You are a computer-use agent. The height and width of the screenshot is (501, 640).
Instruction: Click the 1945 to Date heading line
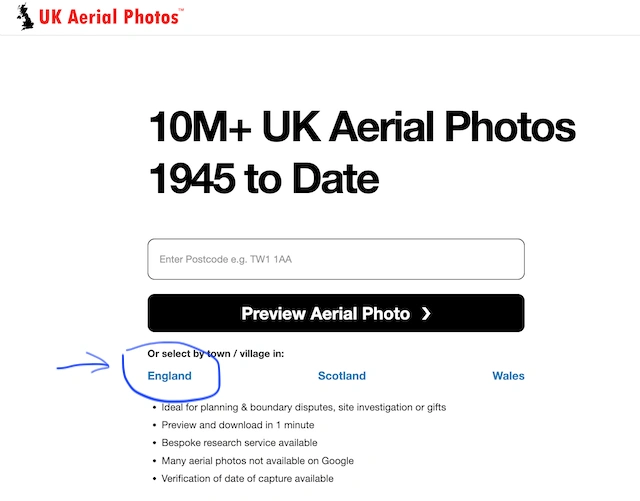264,179
